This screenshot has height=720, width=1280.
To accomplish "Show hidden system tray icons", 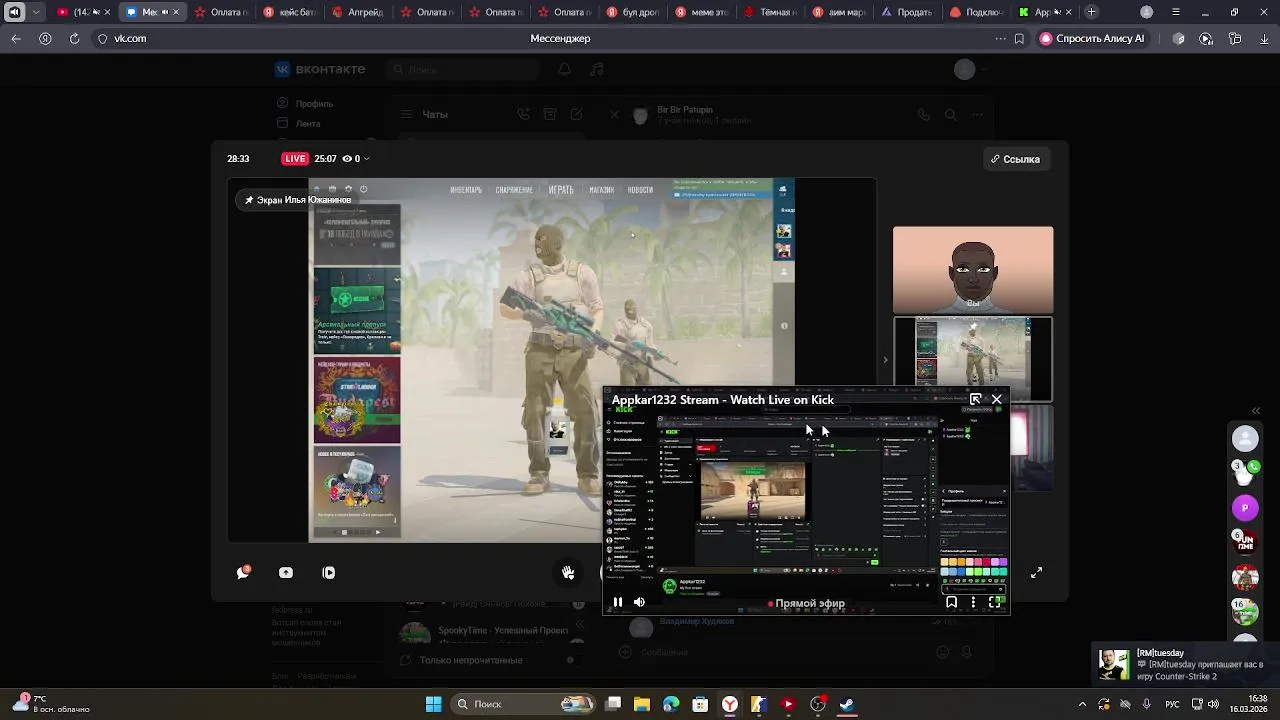I will coord(1082,704).
